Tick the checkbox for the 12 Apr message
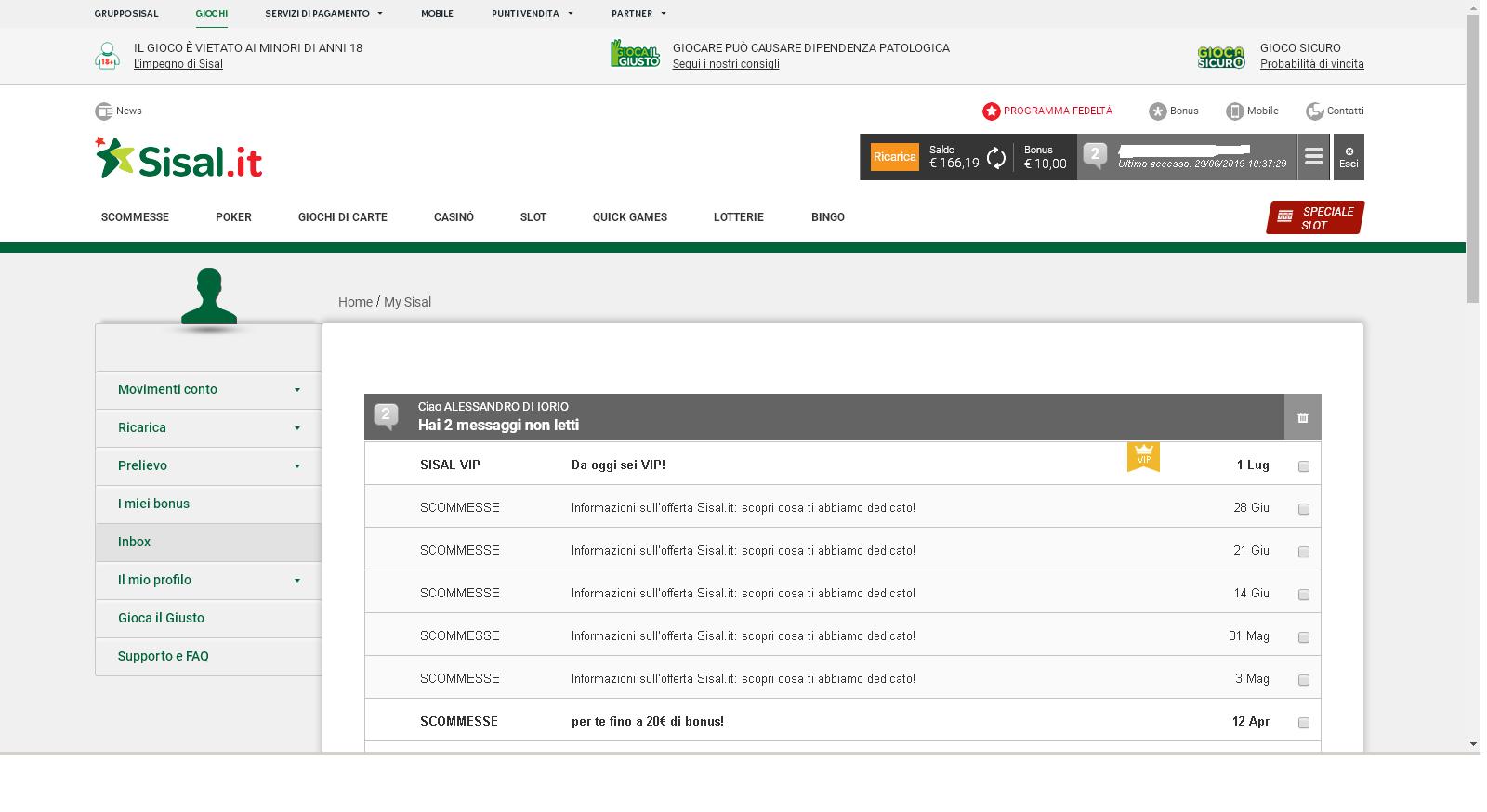 pos(1304,723)
